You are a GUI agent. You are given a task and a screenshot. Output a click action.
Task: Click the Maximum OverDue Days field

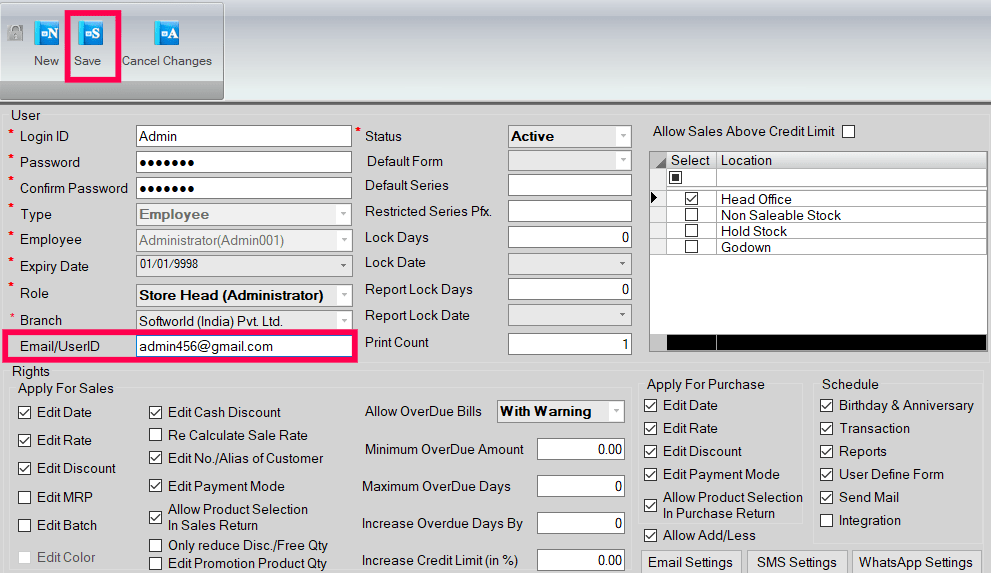tap(580, 486)
